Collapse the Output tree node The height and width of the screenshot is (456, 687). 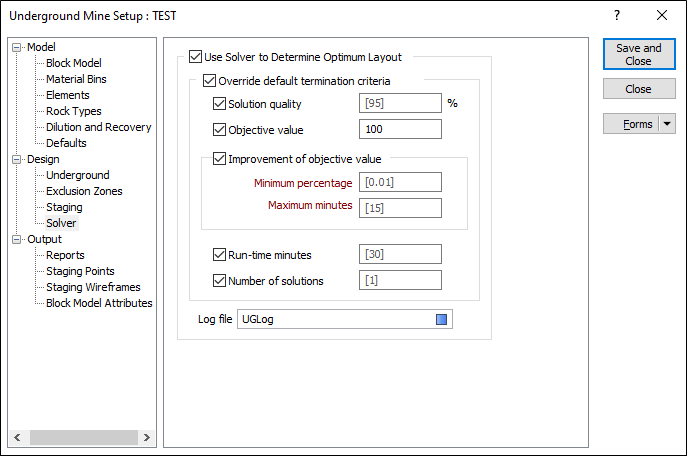(x=17, y=239)
